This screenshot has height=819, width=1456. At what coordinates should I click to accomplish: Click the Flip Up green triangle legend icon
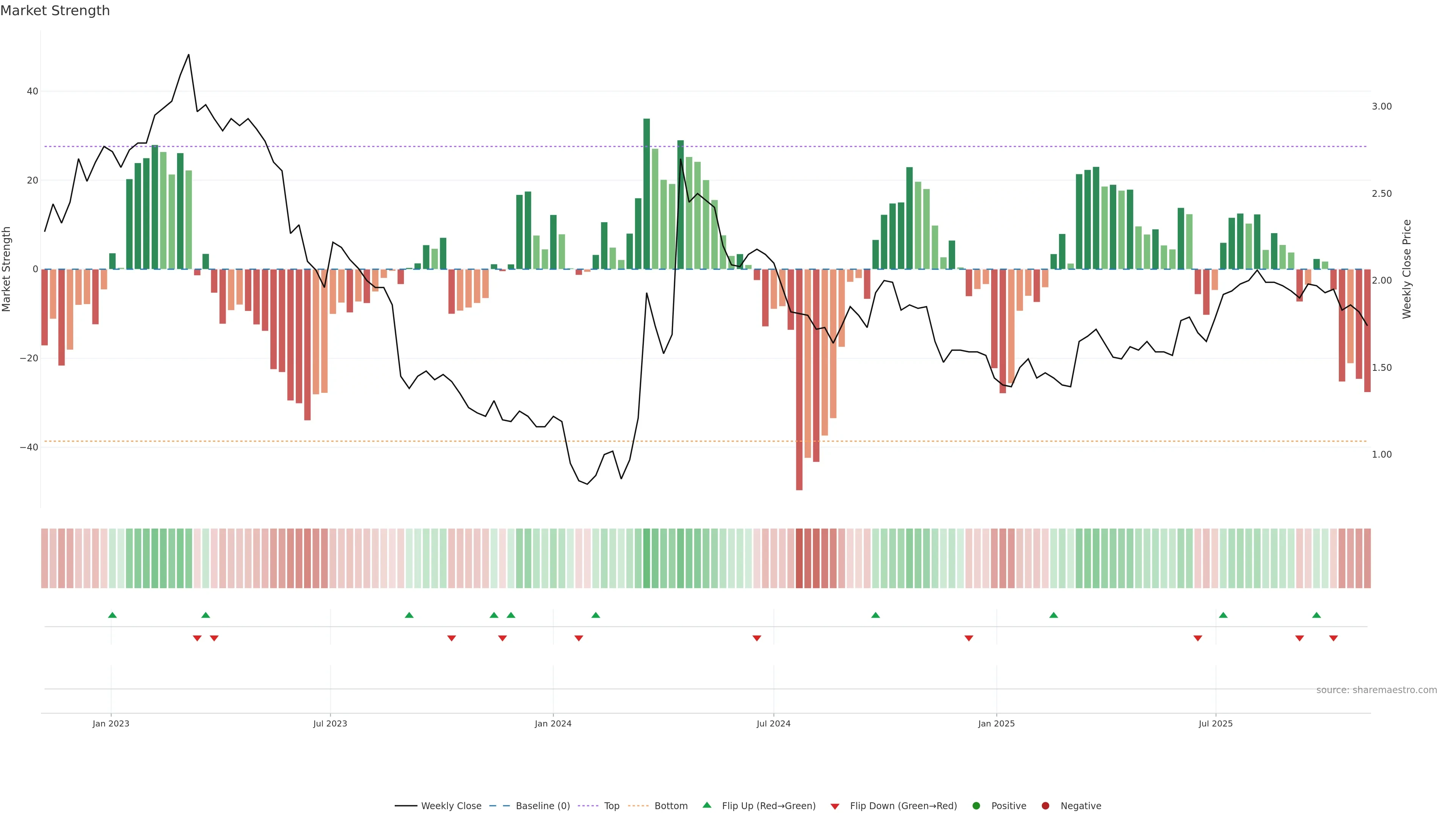(706, 805)
